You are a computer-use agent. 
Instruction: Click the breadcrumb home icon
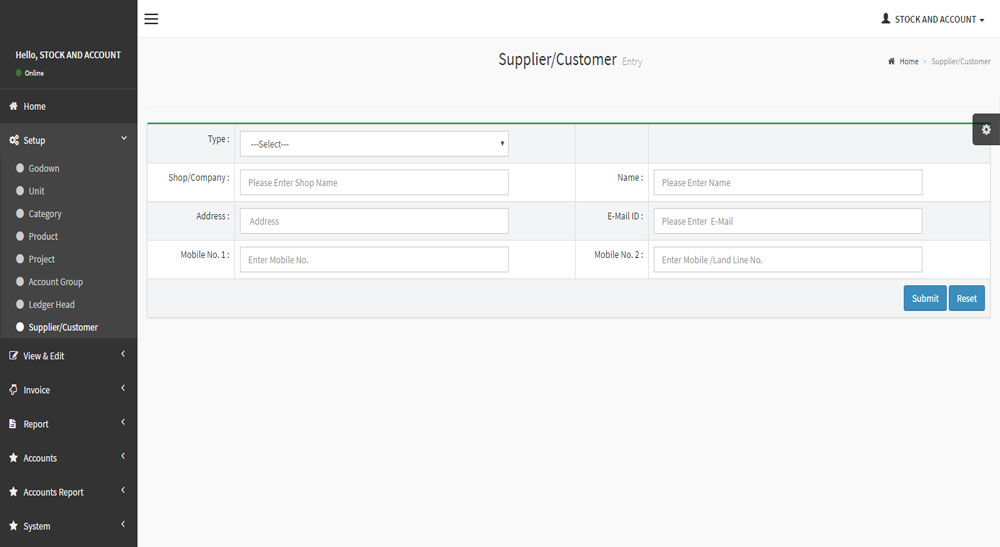coord(892,61)
